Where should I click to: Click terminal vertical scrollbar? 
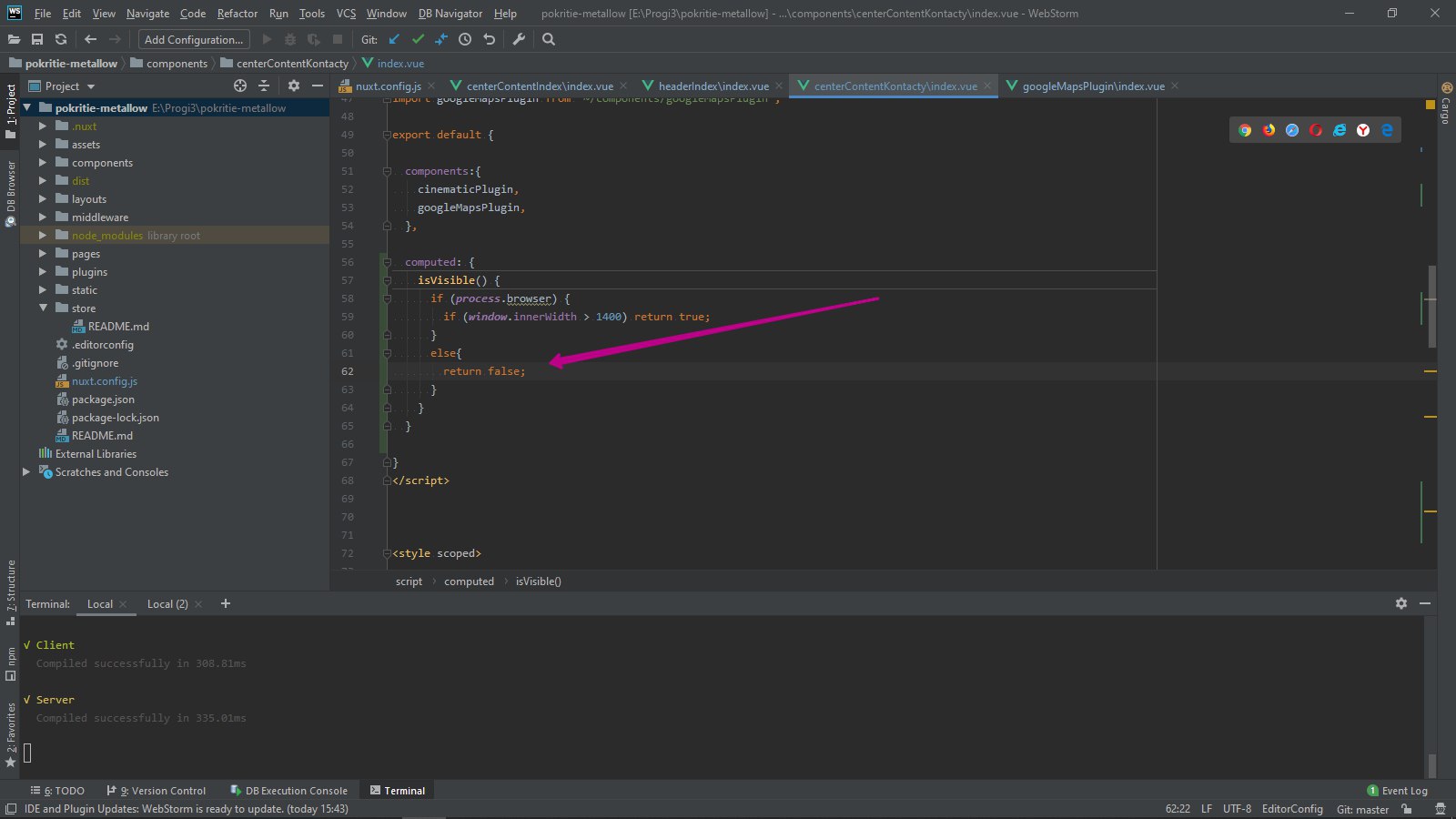coord(1431,764)
